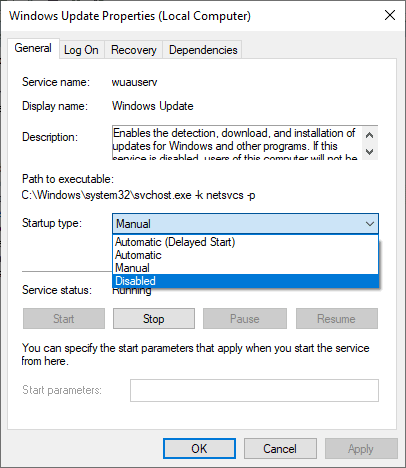Click the description scroll down arrow
The image size is (406, 468).
(369, 152)
